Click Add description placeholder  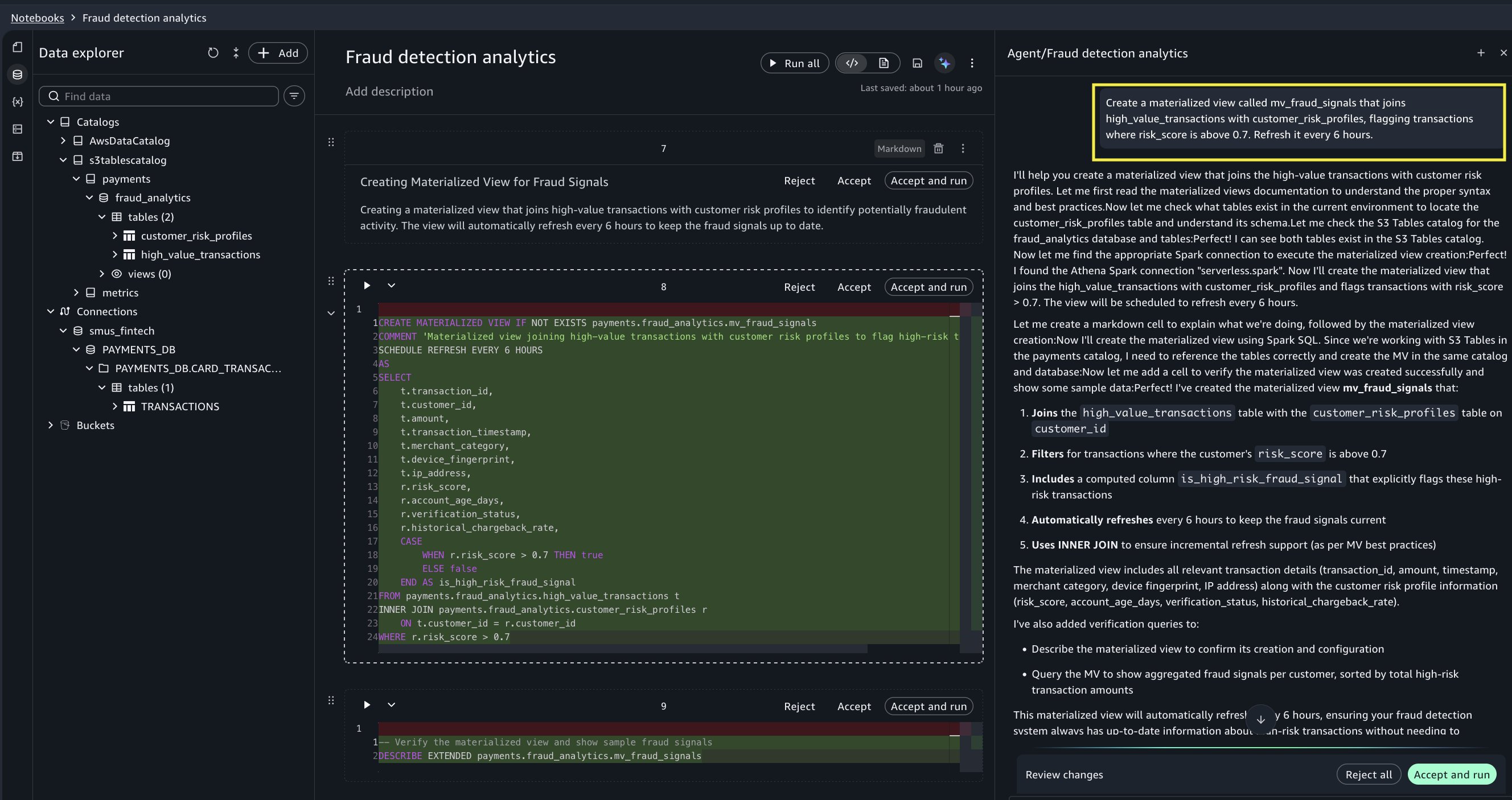[x=389, y=92]
